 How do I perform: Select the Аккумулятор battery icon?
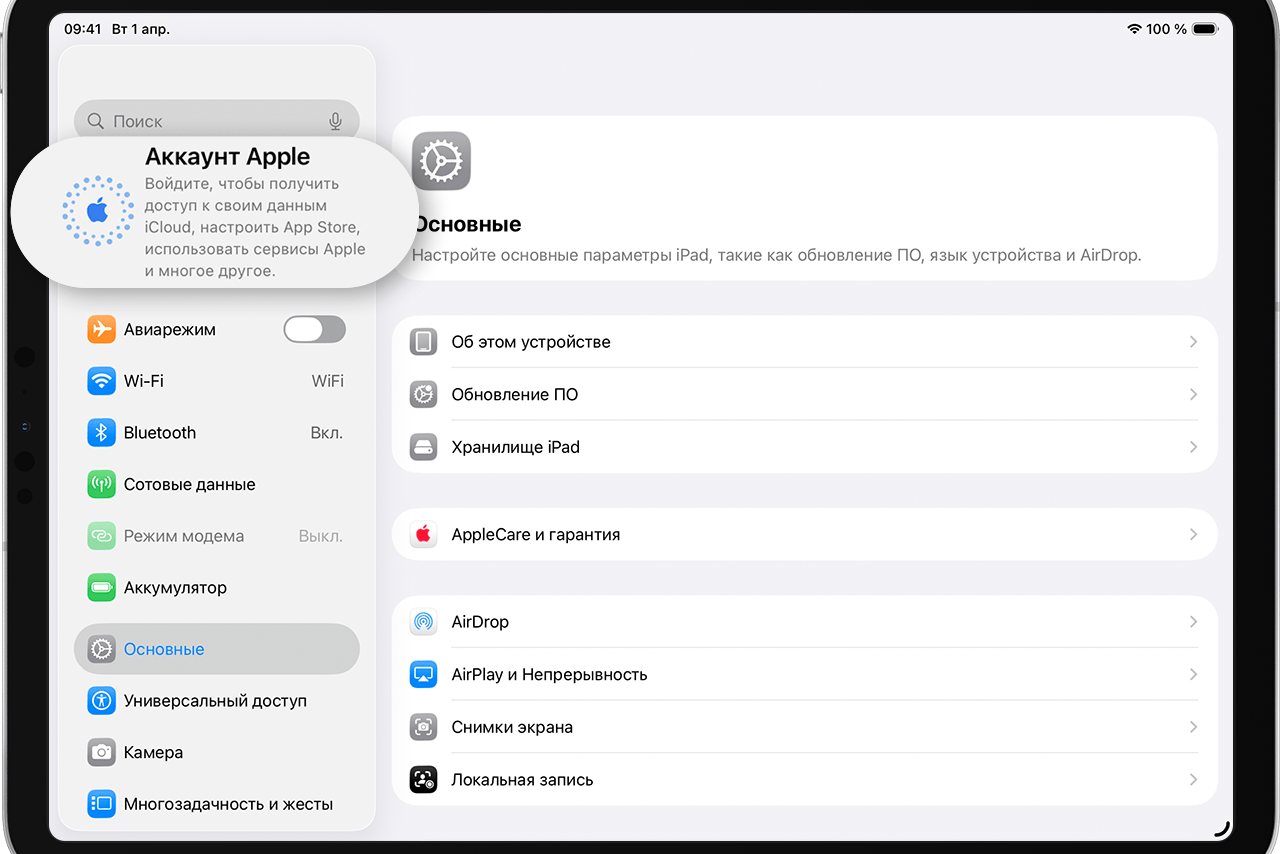101,588
